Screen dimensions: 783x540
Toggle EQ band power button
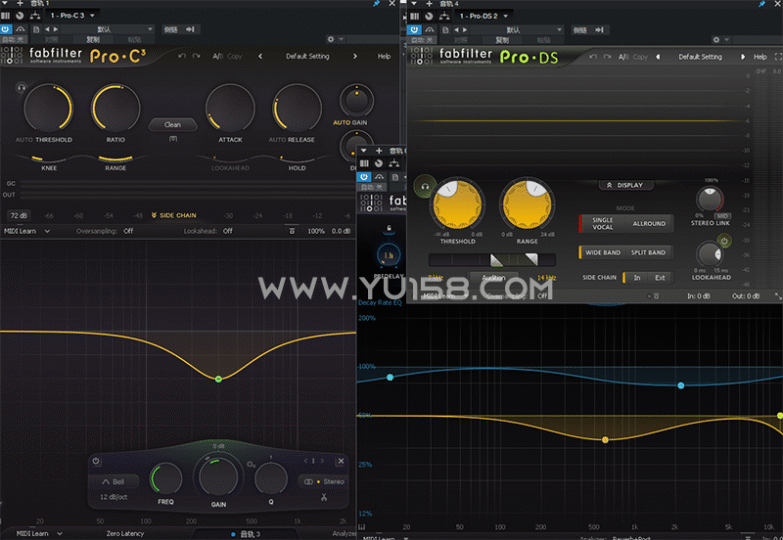[x=96, y=461]
